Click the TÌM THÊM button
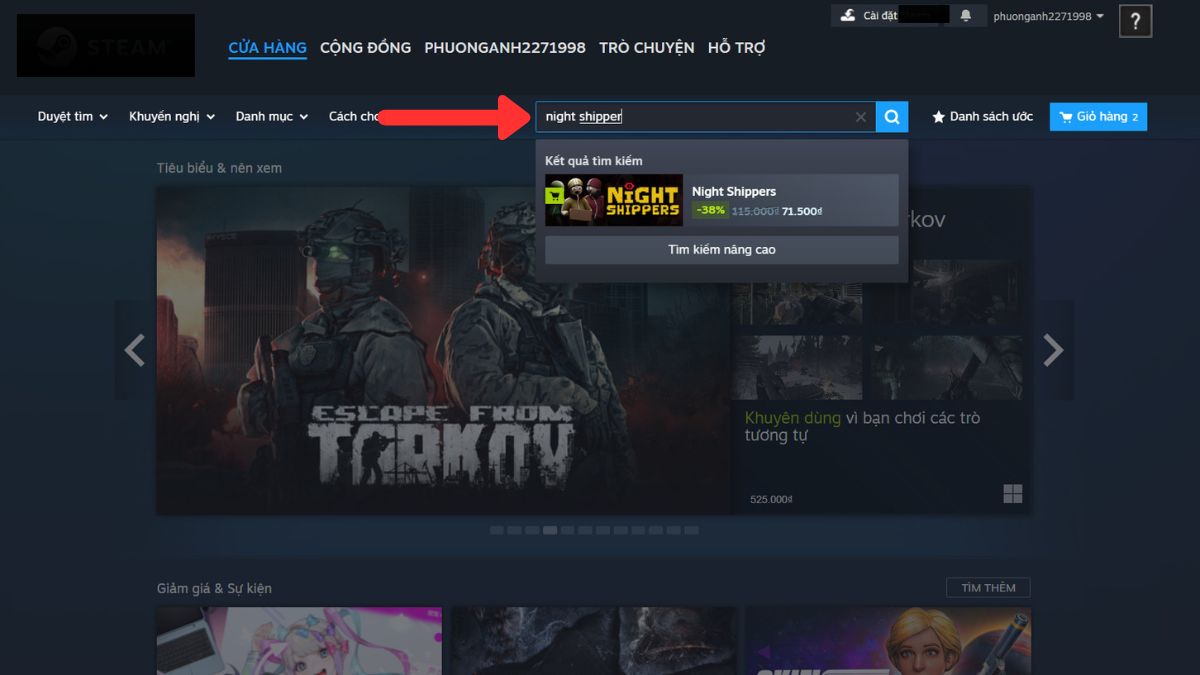1200x675 pixels. 987,587
